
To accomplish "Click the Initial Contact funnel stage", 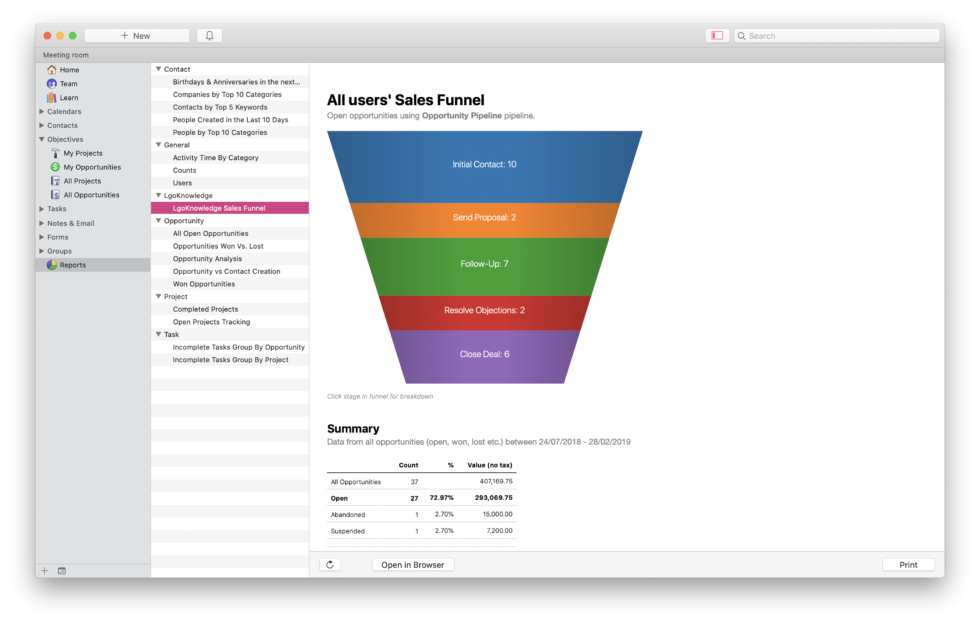I will pyautogui.click(x=484, y=164).
